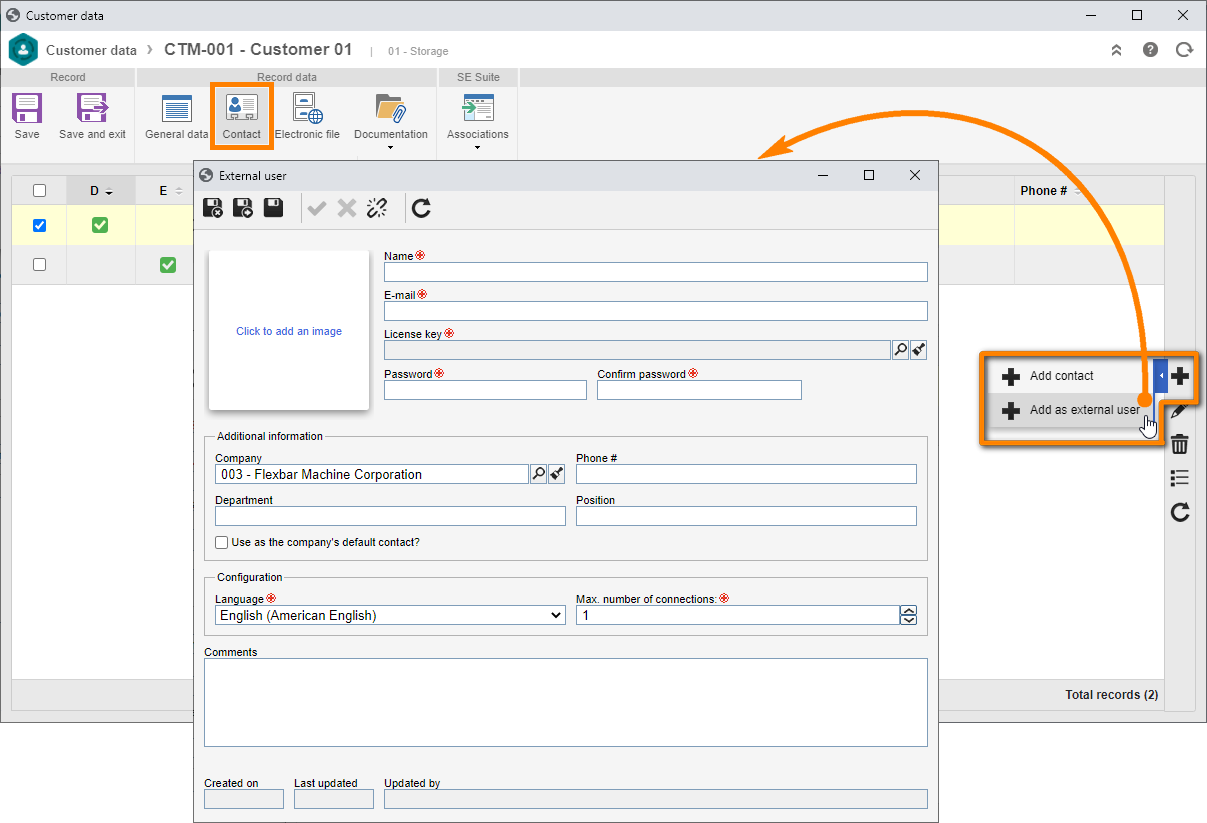This screenshot has width=1207, height=823.
Task: Focus the Password input field
Action: [485, 390]
